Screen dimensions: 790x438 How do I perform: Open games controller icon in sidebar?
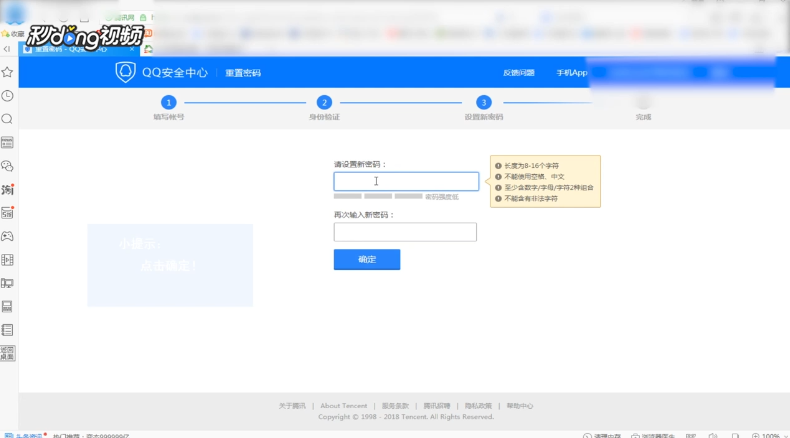[7, 236]
